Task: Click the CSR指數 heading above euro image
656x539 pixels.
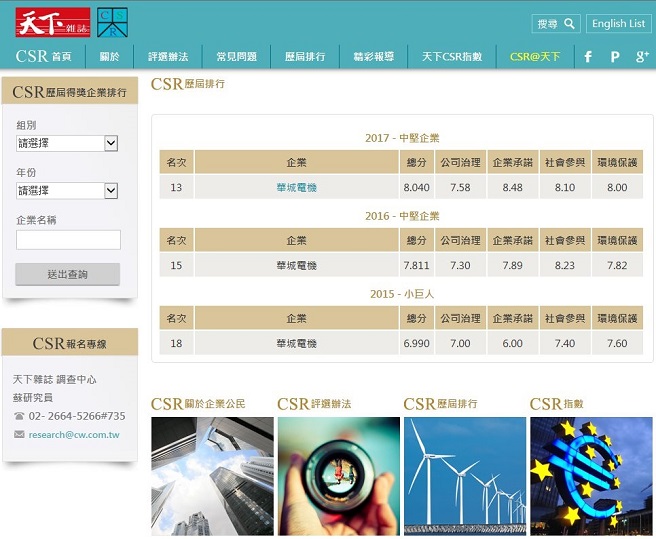Action: [x=556, y=404]
